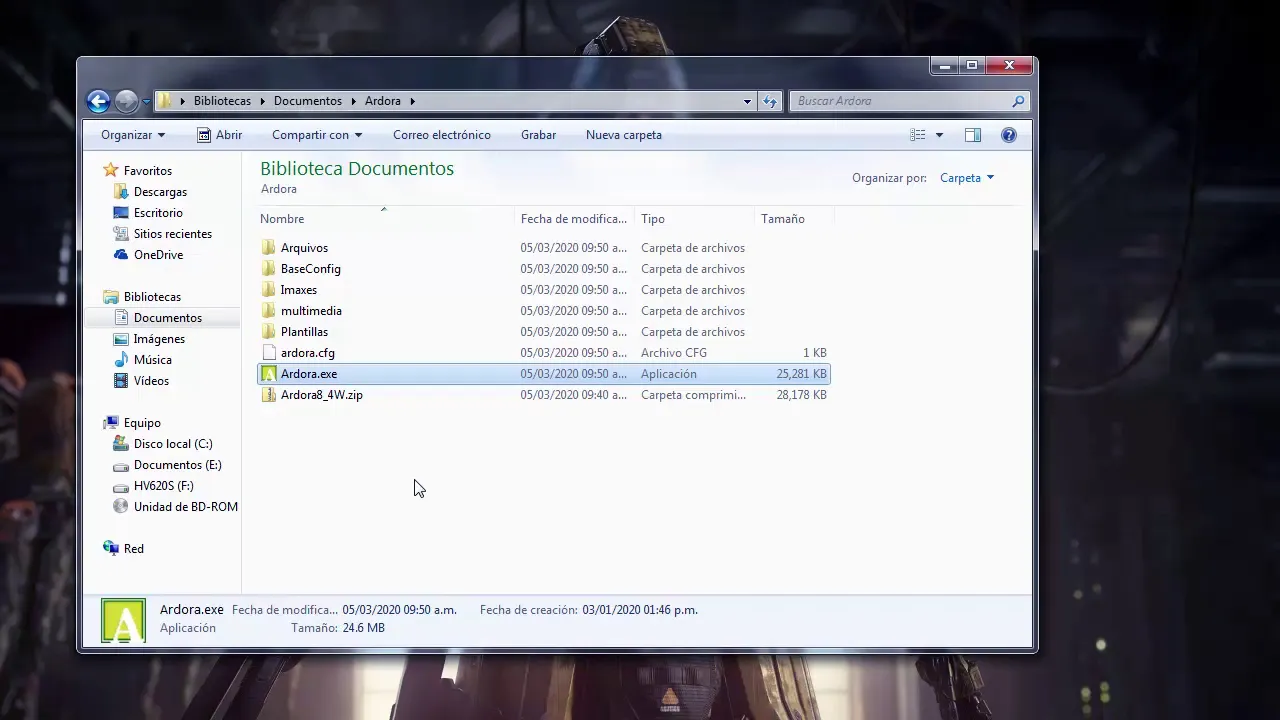Click the Forward navigation arrow button
The height and width of the screenshot is (720, 1280).
click(126, 101)
